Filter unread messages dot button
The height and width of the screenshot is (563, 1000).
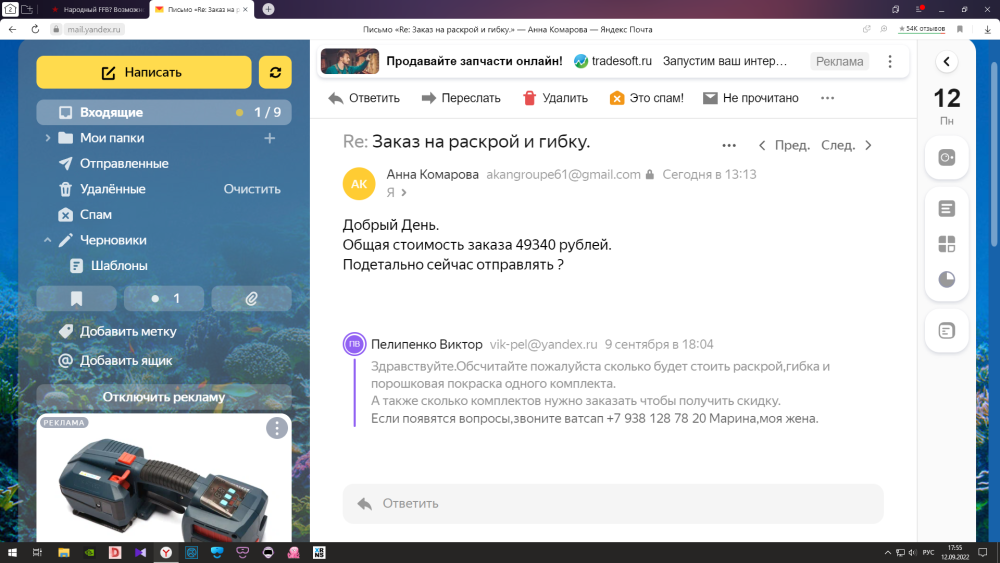point(164,298)
